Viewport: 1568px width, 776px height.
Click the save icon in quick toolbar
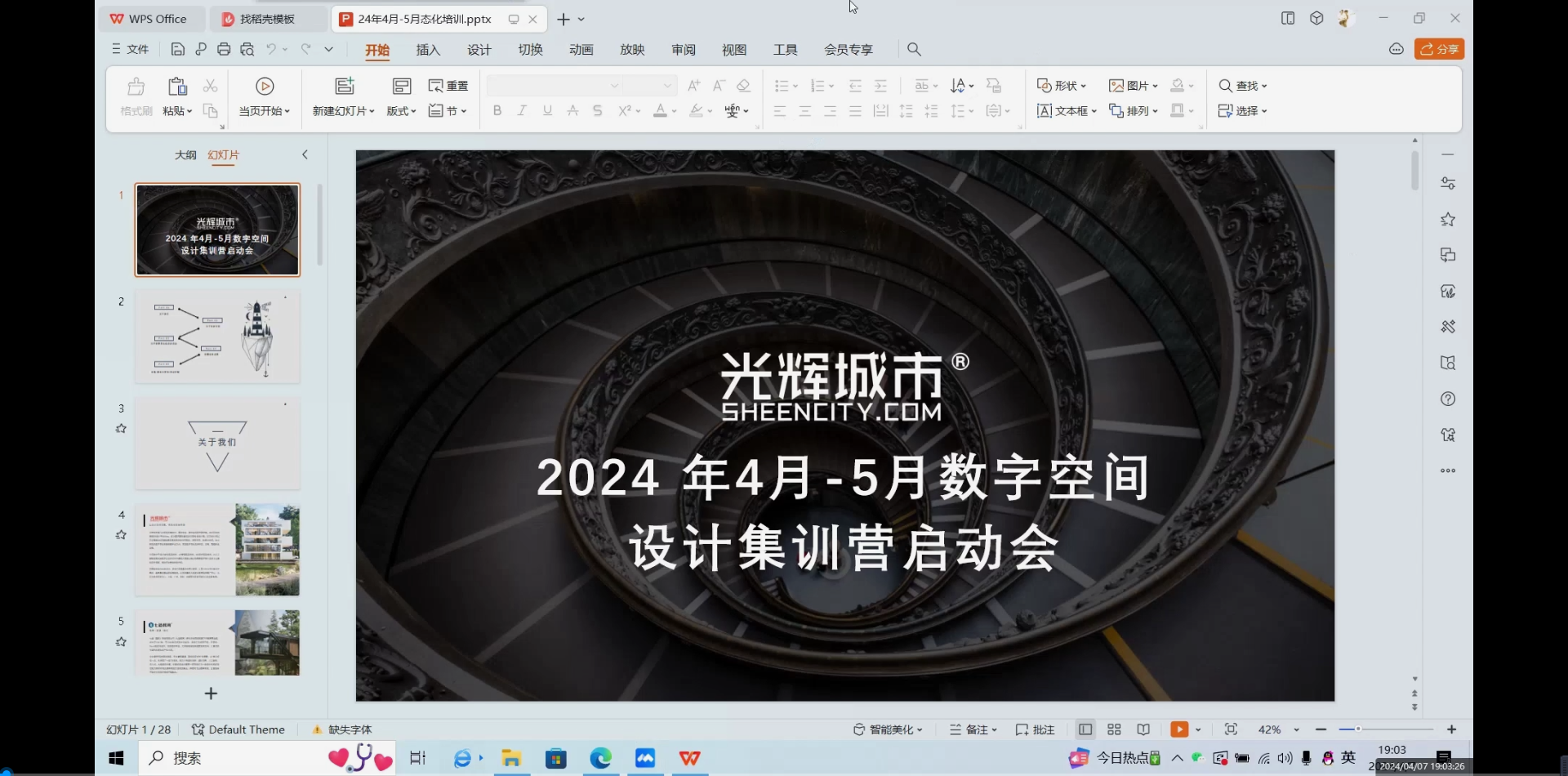177,49
